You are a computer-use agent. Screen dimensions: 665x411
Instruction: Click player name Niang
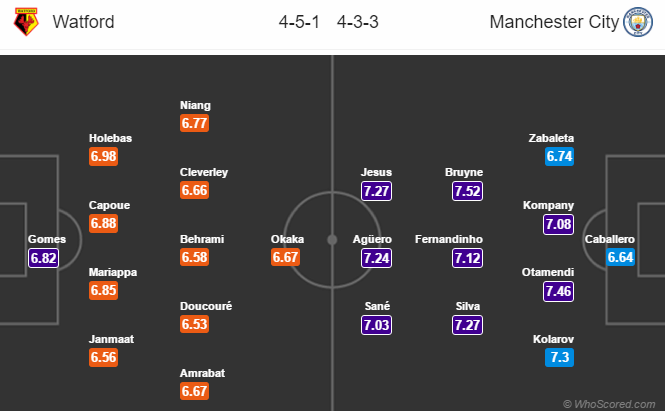point(195,105)
